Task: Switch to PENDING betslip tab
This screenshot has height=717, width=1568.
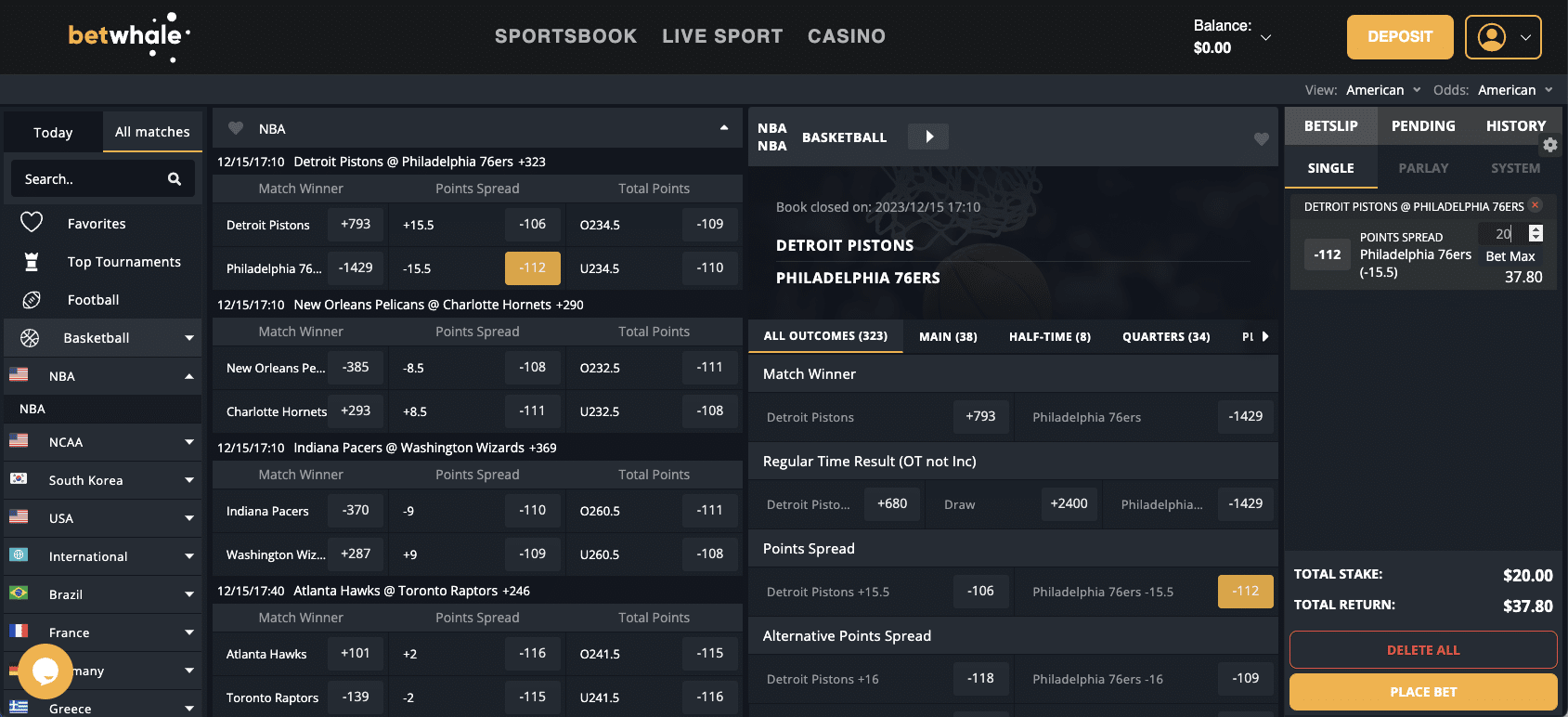Action: coord(1423,126)
